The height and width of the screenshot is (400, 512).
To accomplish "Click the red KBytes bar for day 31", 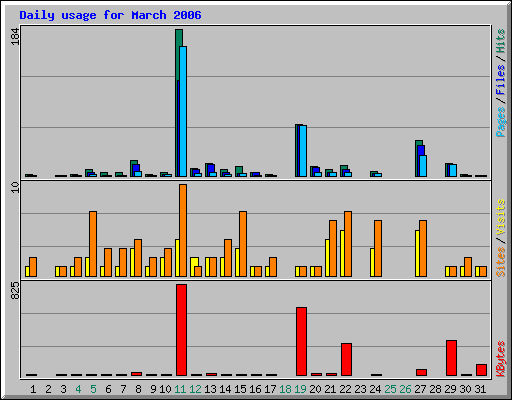I will pos(481,370).
